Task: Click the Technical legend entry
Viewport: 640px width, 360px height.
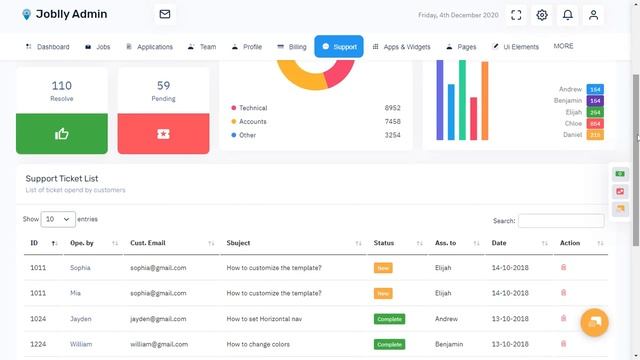Action: coord(249,108)
